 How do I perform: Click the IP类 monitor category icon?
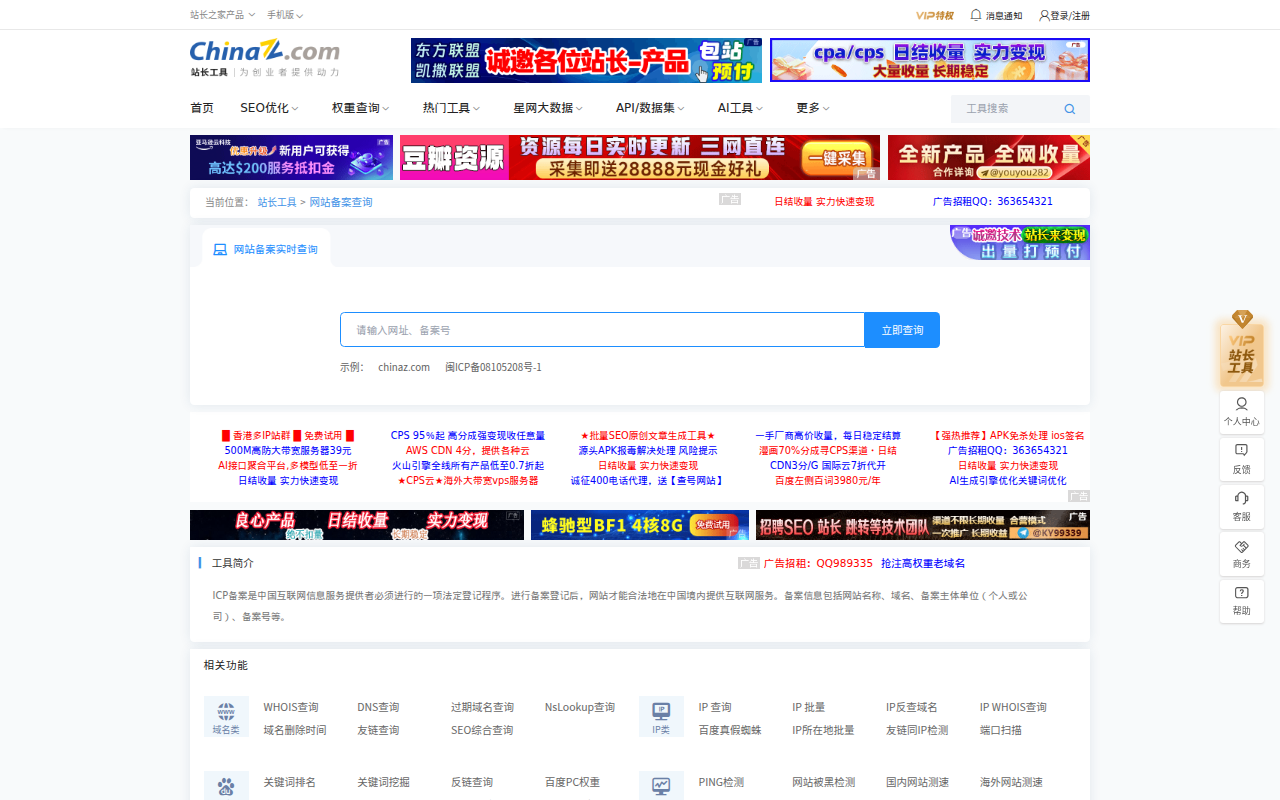tap(661, 716)
